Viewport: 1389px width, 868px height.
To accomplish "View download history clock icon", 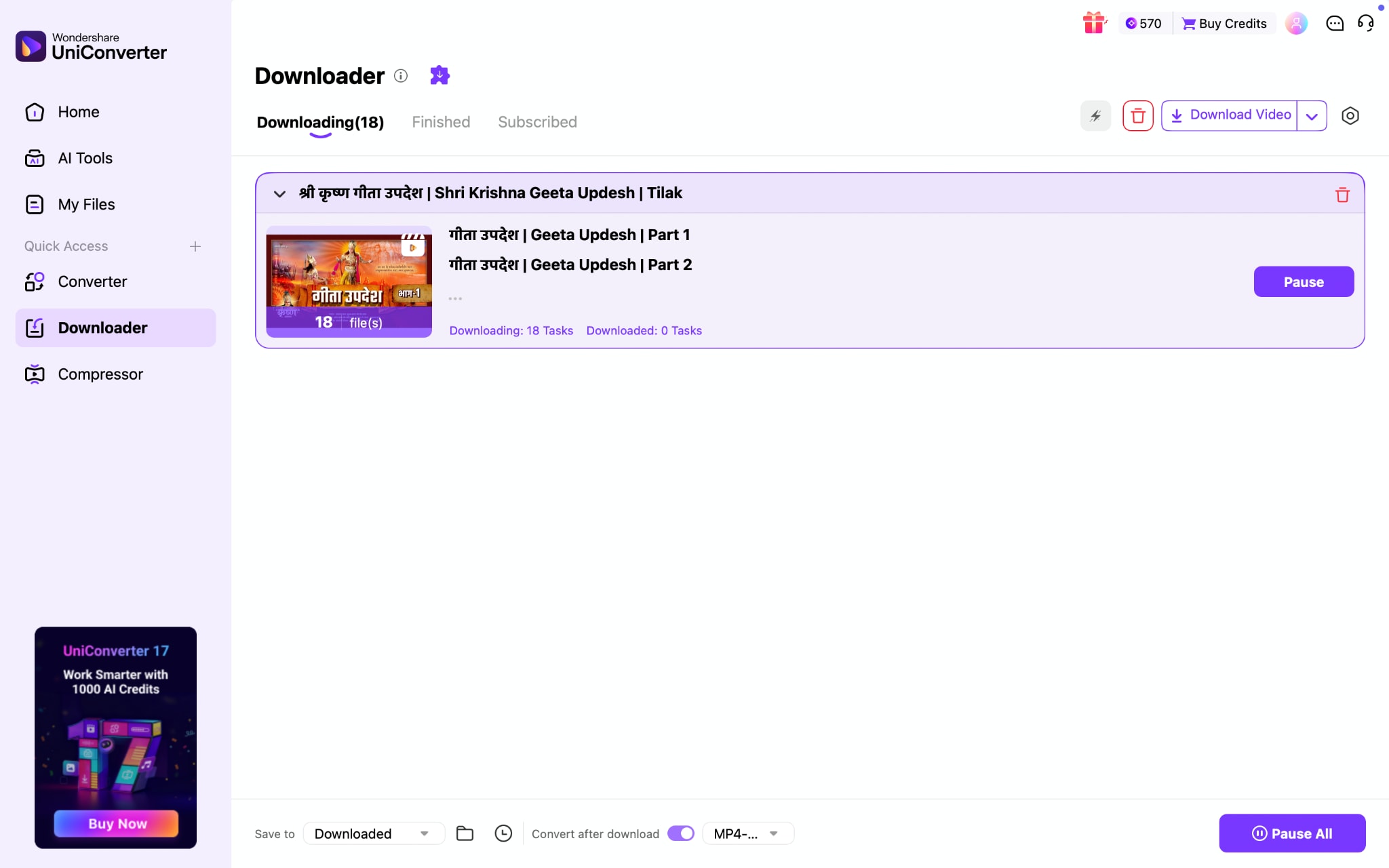I will (503, 833).
